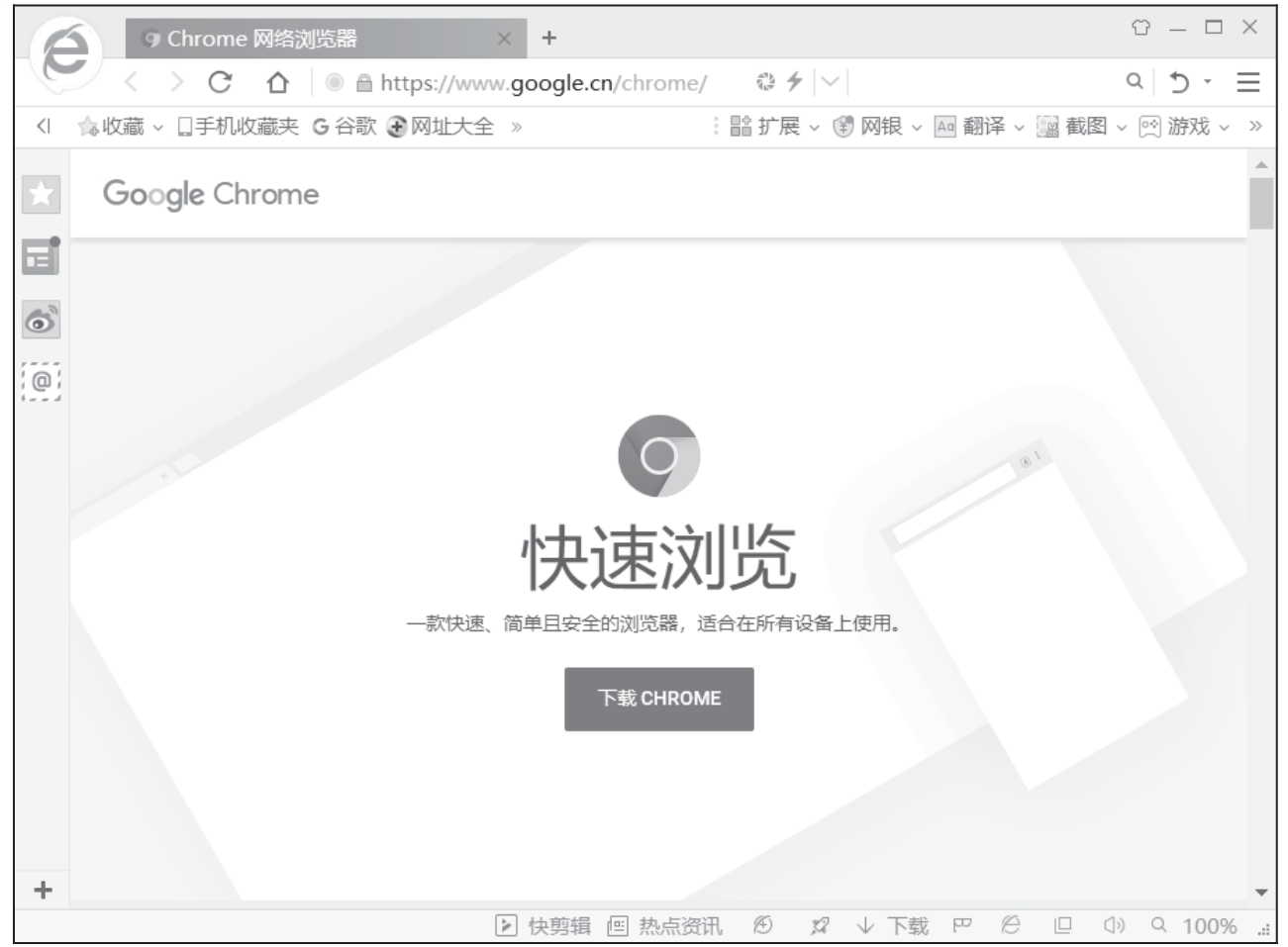1288x947 pixels.
Task: Click the padlock security icon
Action: [x=363, y=83]
